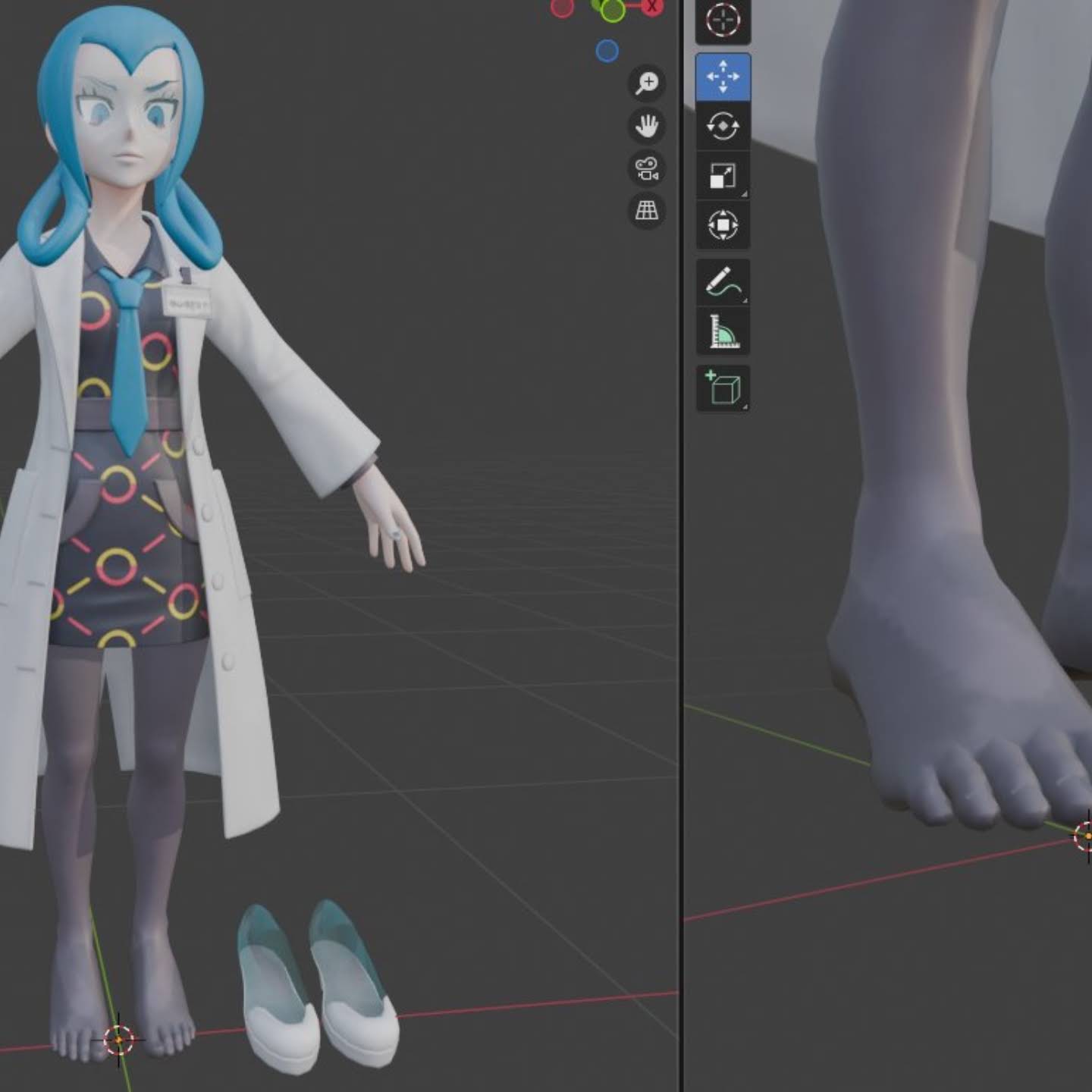Activate the Move tool

point(723,77)
